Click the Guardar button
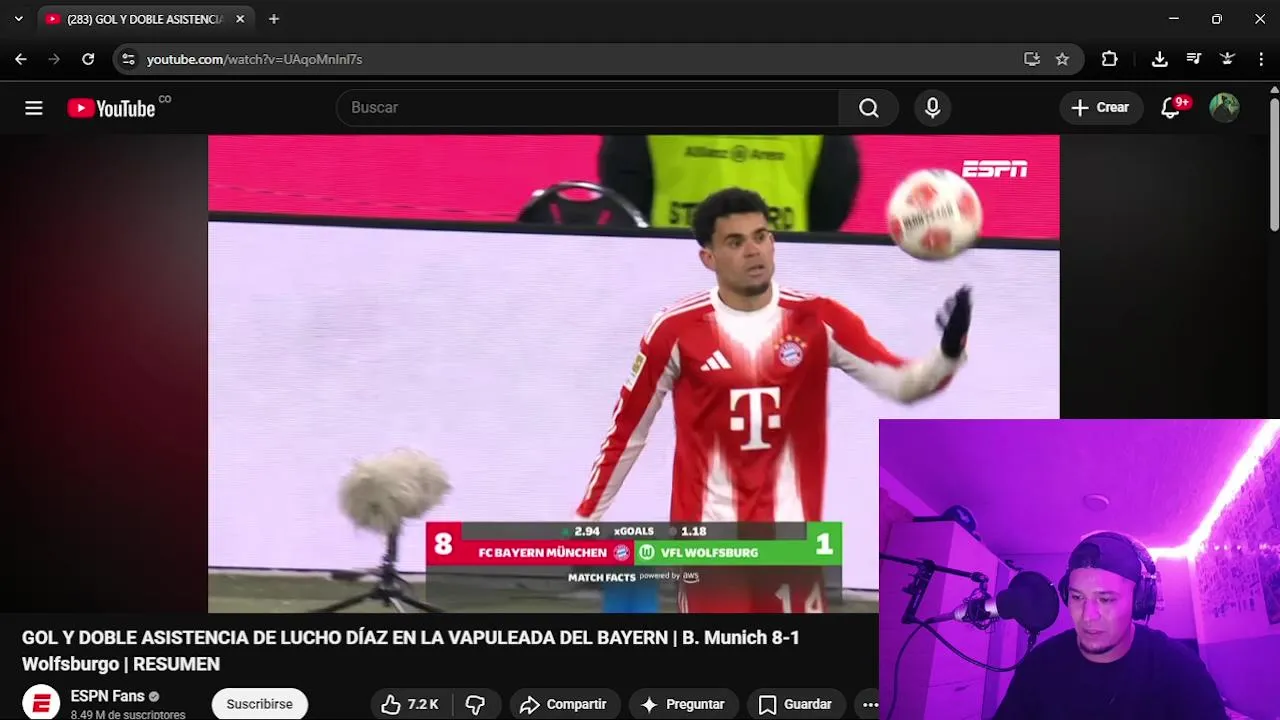 796,704
